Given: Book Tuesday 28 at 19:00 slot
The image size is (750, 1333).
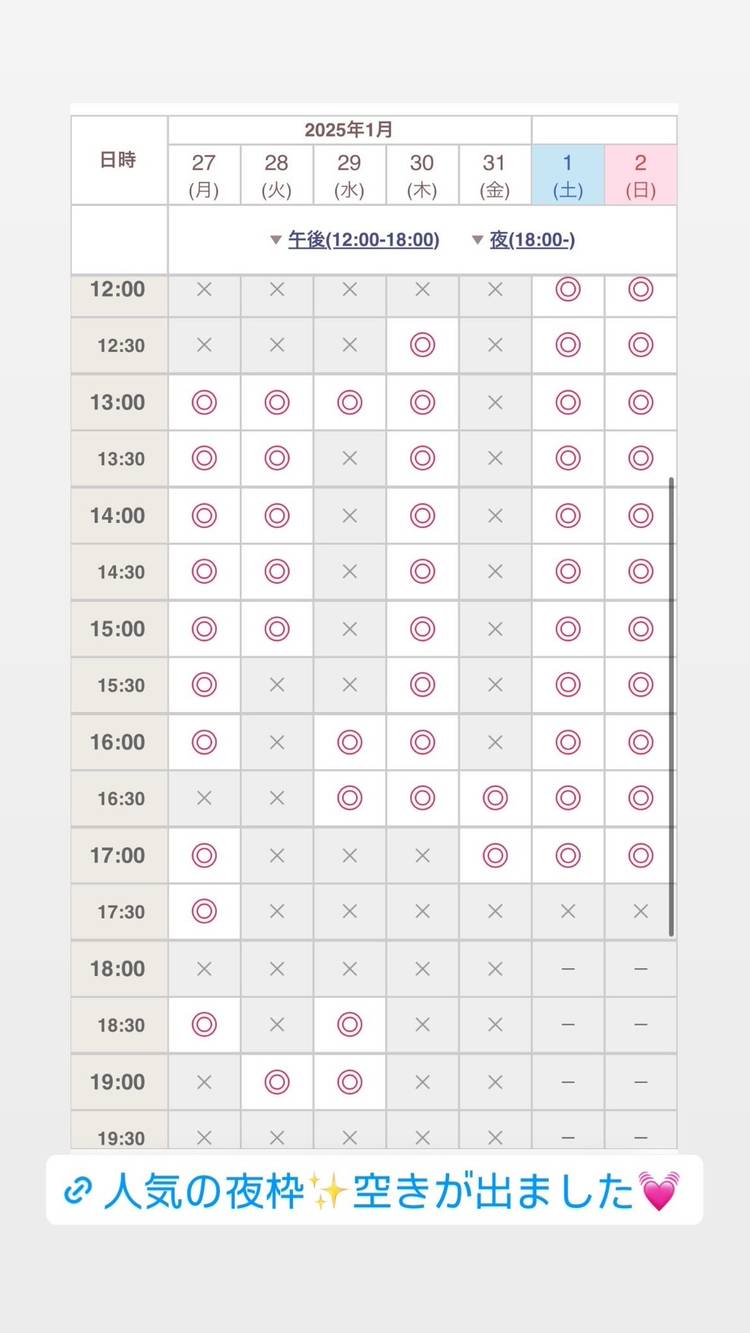Looking at the screenshot, I should (277, 1082).
